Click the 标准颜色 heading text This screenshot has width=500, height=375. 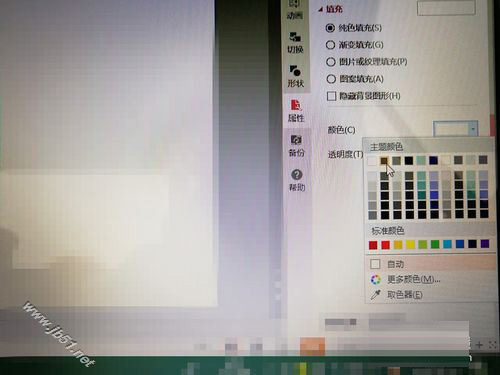[388, 231]
